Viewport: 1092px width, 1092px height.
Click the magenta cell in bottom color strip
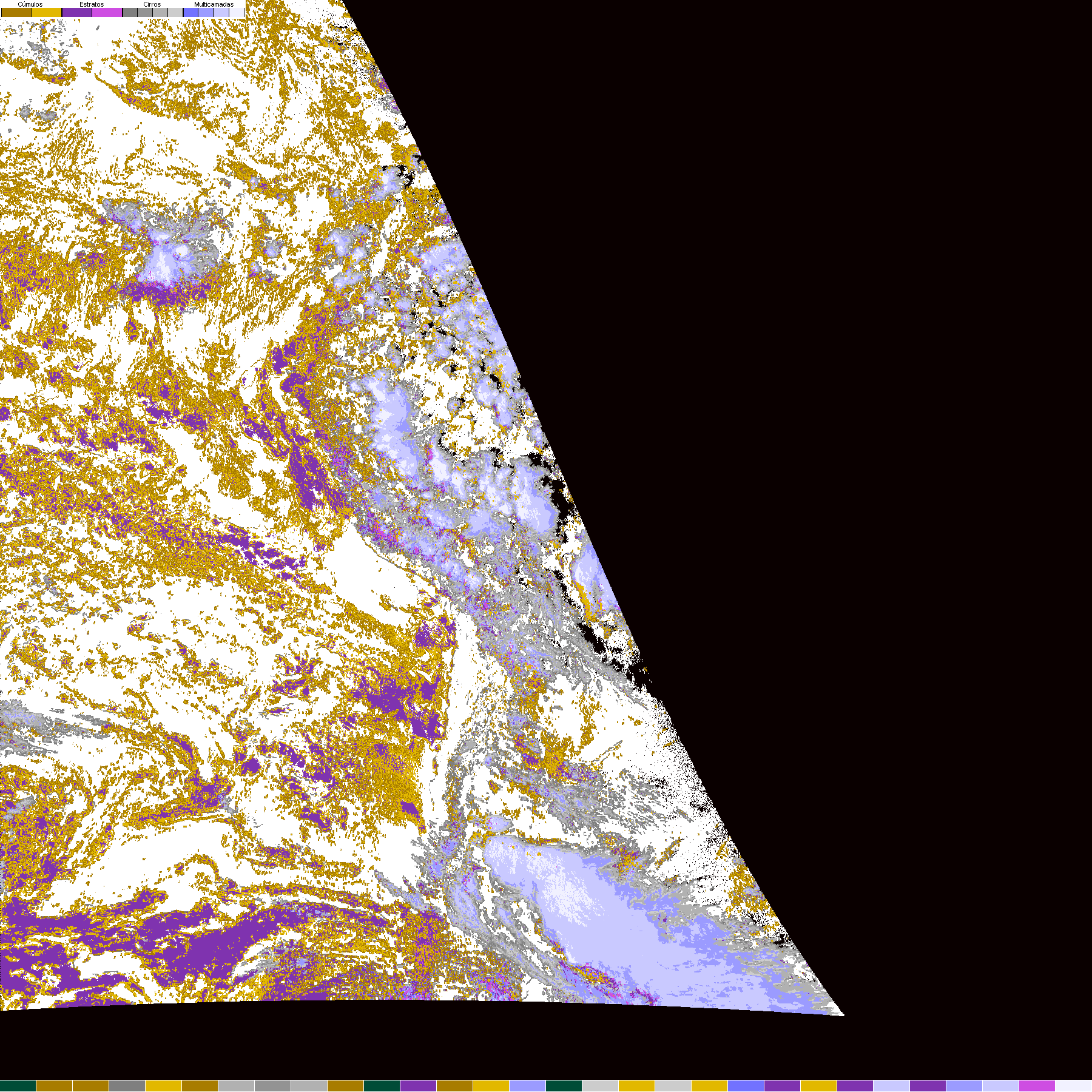[x=1037, y=1086]
